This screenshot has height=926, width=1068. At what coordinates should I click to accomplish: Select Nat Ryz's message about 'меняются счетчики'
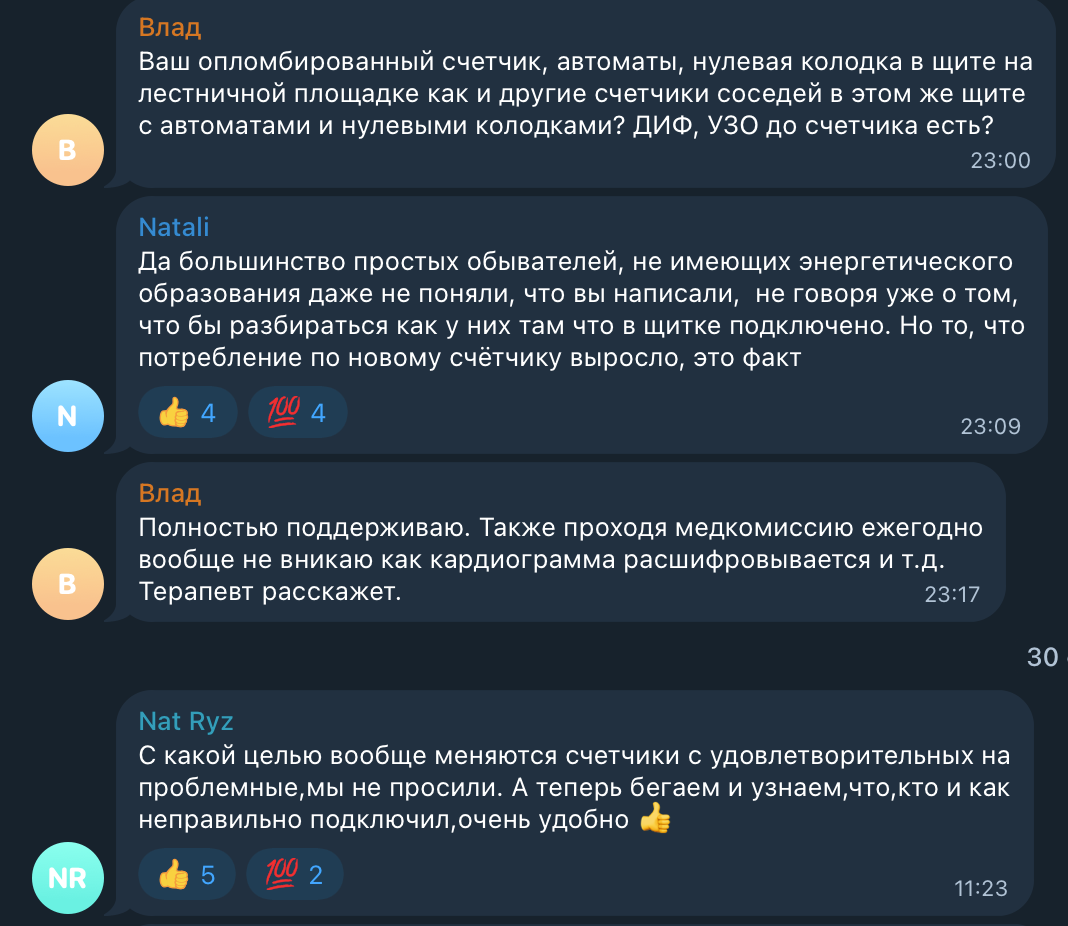click(x=575, y=803)
